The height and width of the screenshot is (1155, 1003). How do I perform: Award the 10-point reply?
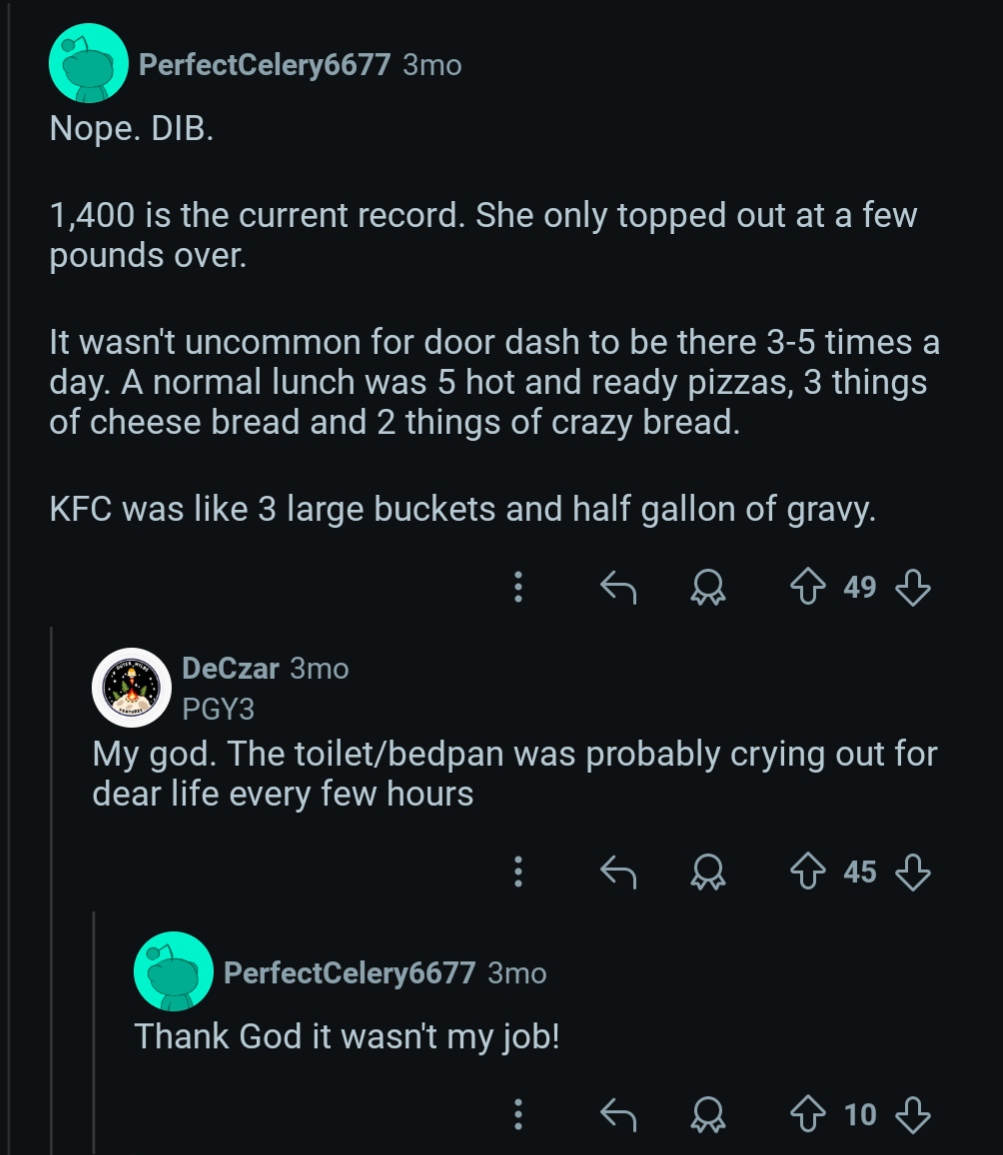point(708,1115)
